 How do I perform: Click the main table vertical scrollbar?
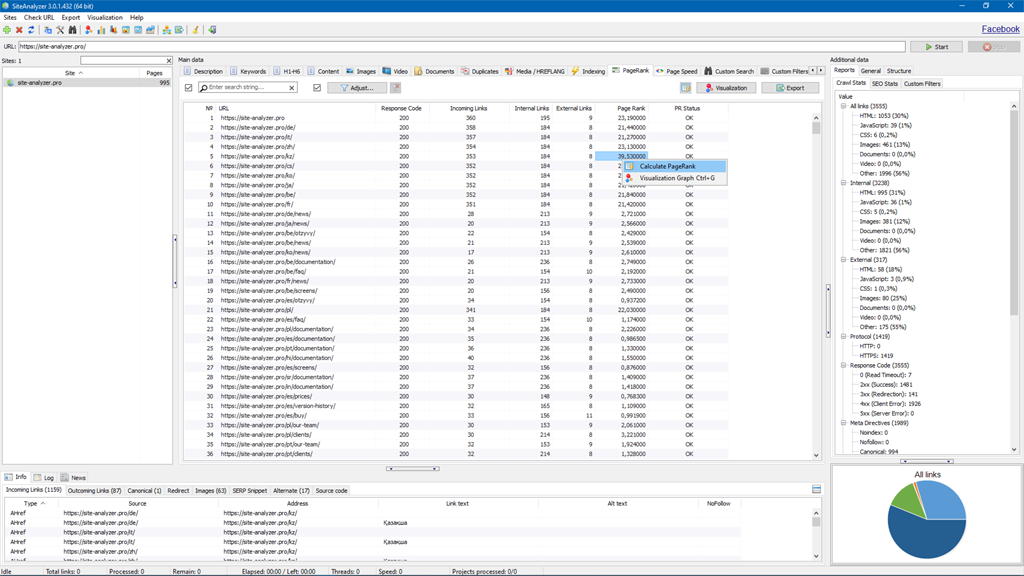pos(816,286)
